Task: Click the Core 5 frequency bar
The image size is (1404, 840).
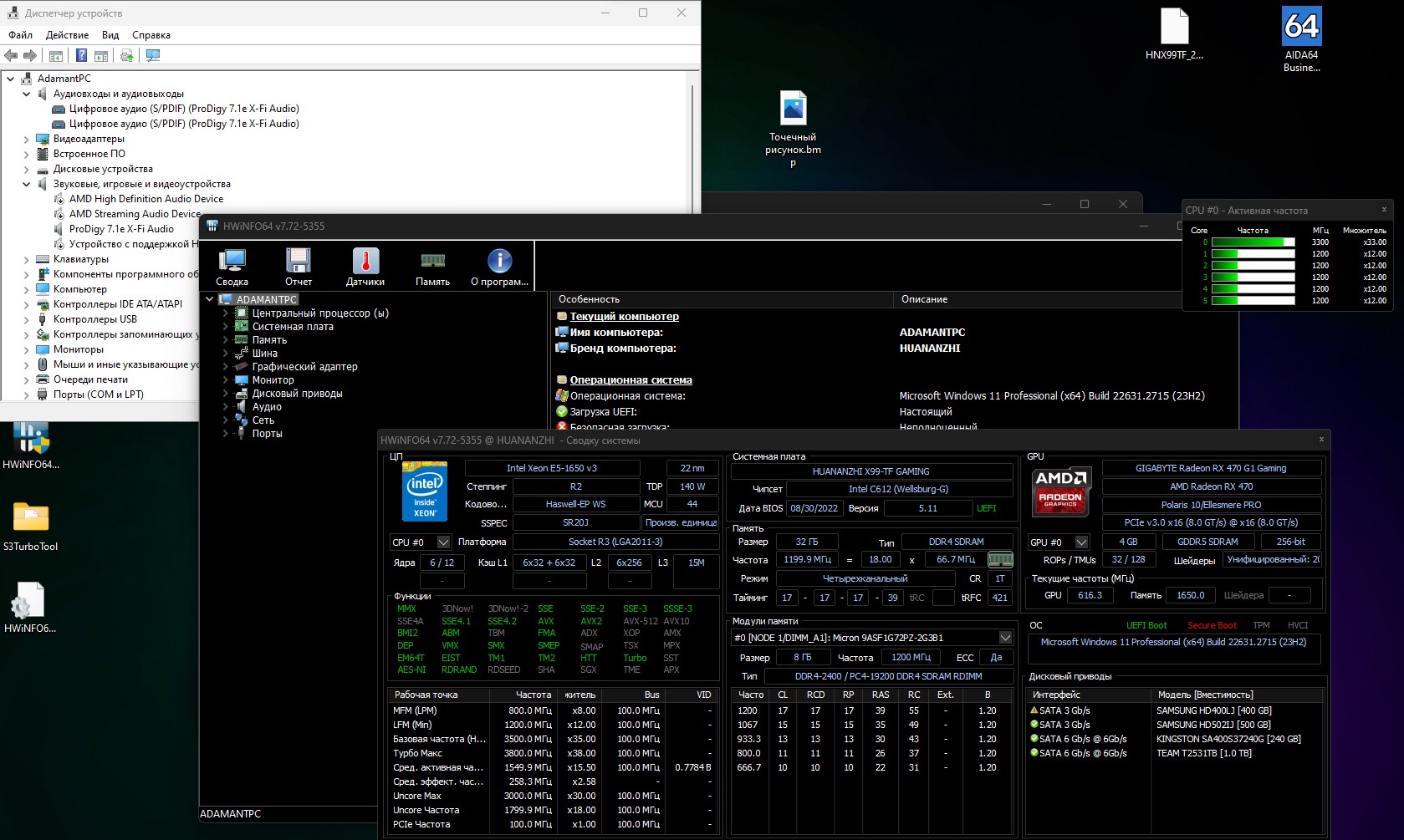Action: (x=1253, y=301)
